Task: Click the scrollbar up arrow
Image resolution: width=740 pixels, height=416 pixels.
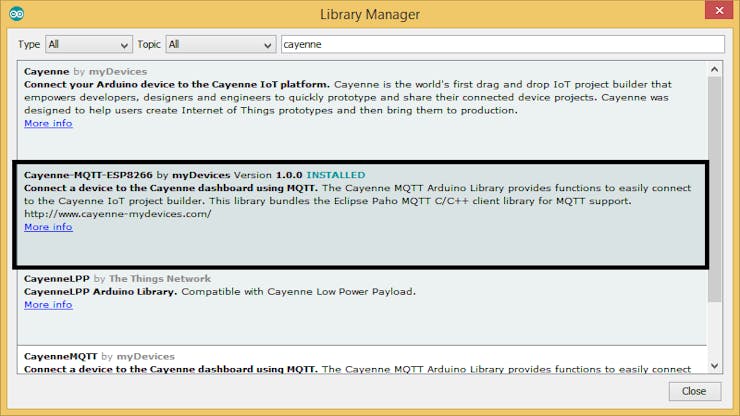Action: click(715, 69)
